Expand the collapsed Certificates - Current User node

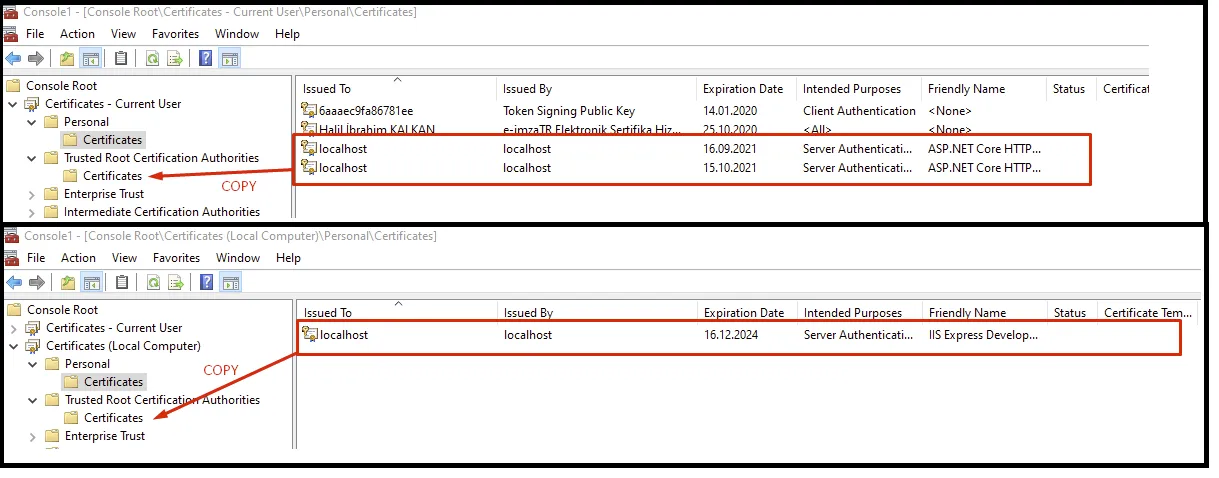(x=13, y=328)
